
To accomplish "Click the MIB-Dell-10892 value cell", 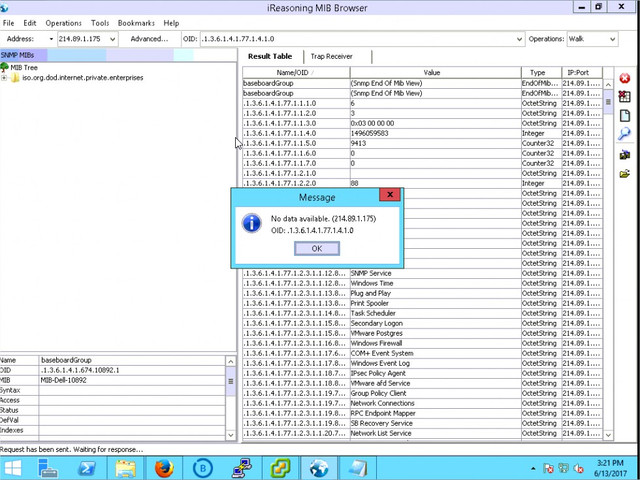I will point(132,380).
